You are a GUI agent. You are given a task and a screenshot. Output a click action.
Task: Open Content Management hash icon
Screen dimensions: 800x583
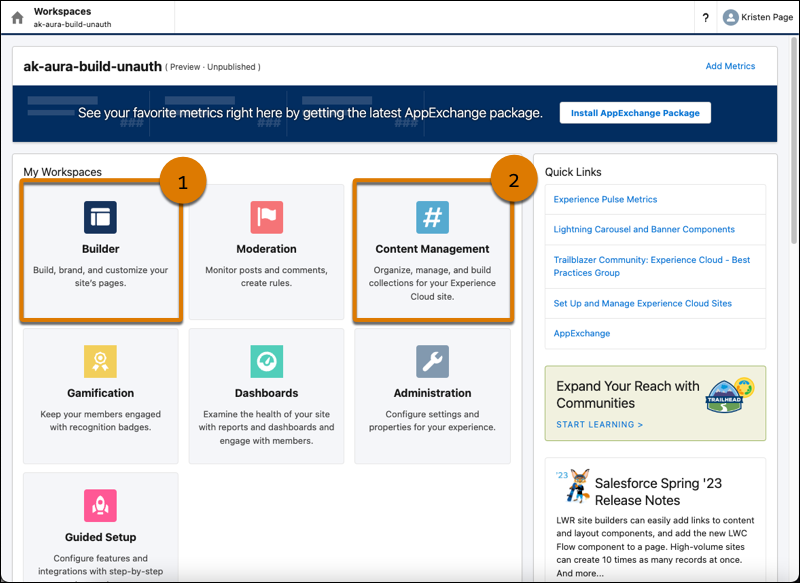[432, 217]
